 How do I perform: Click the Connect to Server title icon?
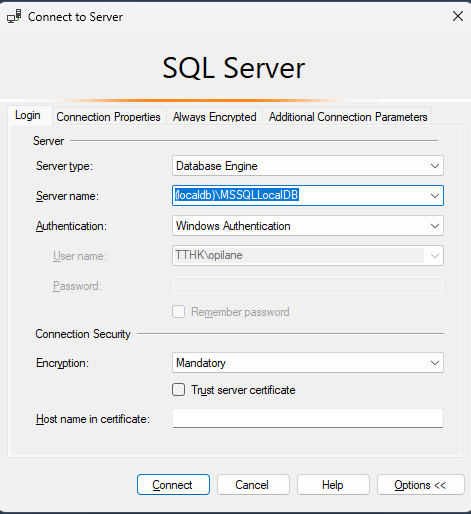point(14,16)
